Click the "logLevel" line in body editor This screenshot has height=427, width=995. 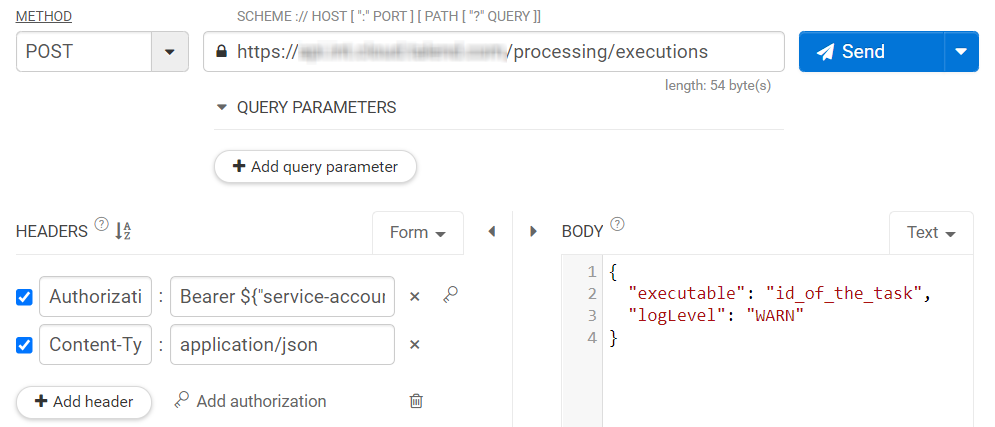pyautogui.click(x=716, y=315)
